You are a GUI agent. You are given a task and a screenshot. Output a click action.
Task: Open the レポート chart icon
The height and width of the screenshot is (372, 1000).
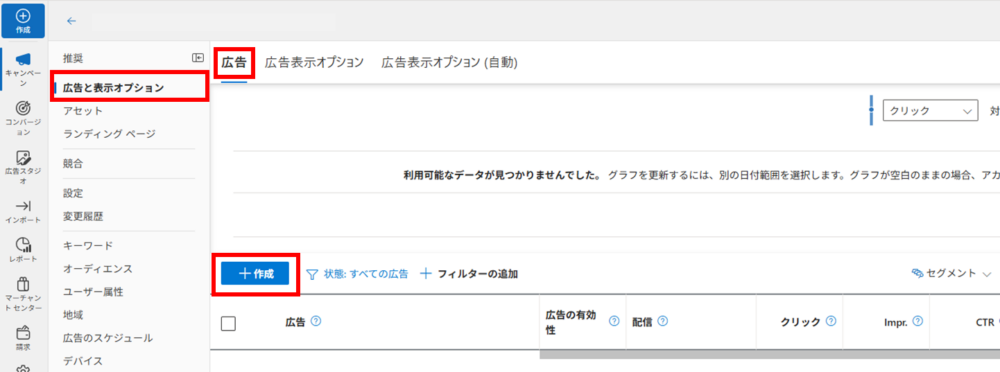[x=23, y=245]
